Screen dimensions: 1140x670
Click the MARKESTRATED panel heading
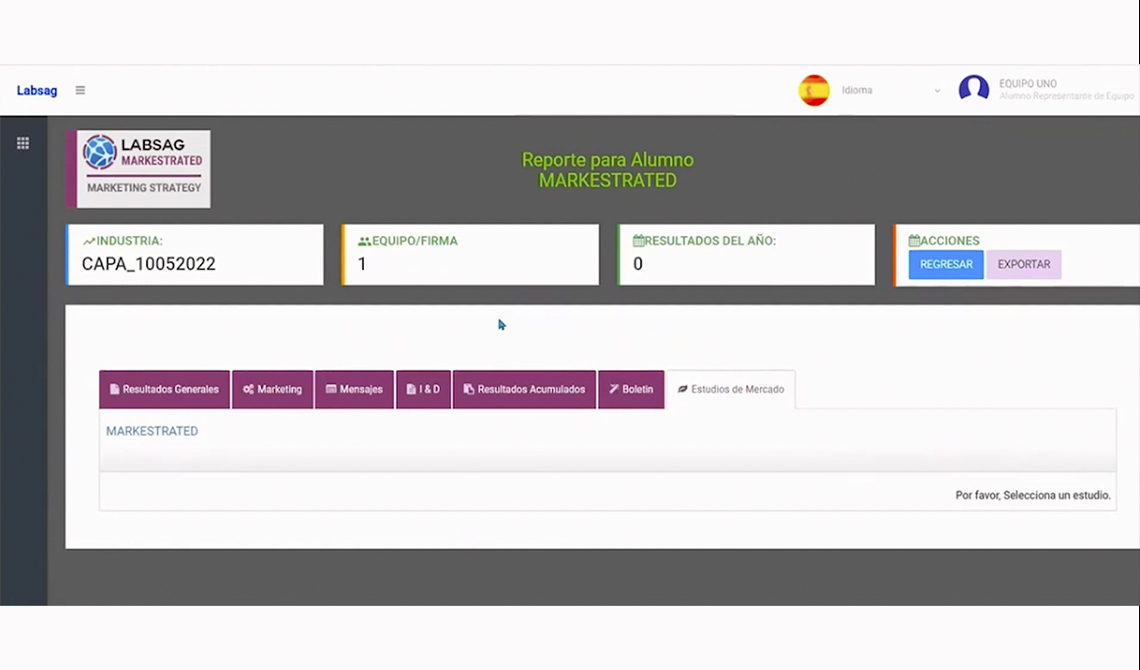click(152, 431)
